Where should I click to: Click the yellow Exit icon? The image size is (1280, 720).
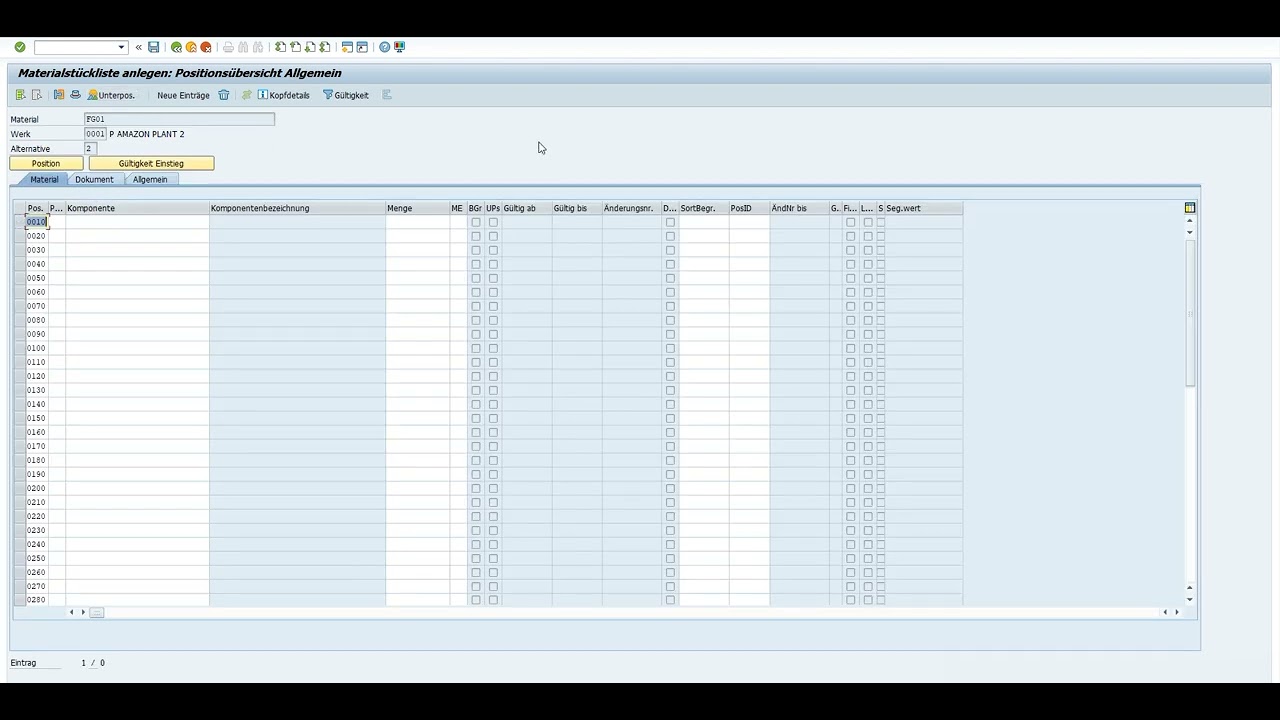tap(191, 47)
